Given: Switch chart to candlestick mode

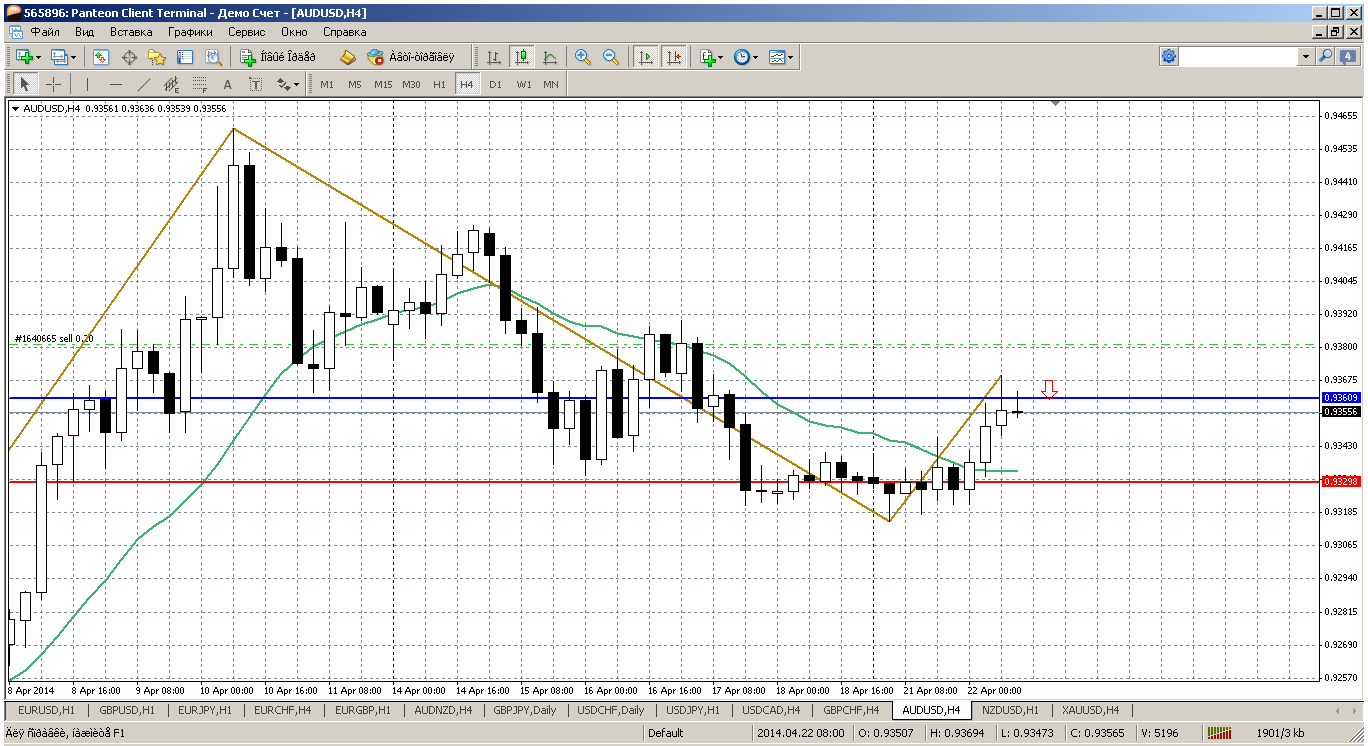Looking at the screenshot, I should [522, 57].
